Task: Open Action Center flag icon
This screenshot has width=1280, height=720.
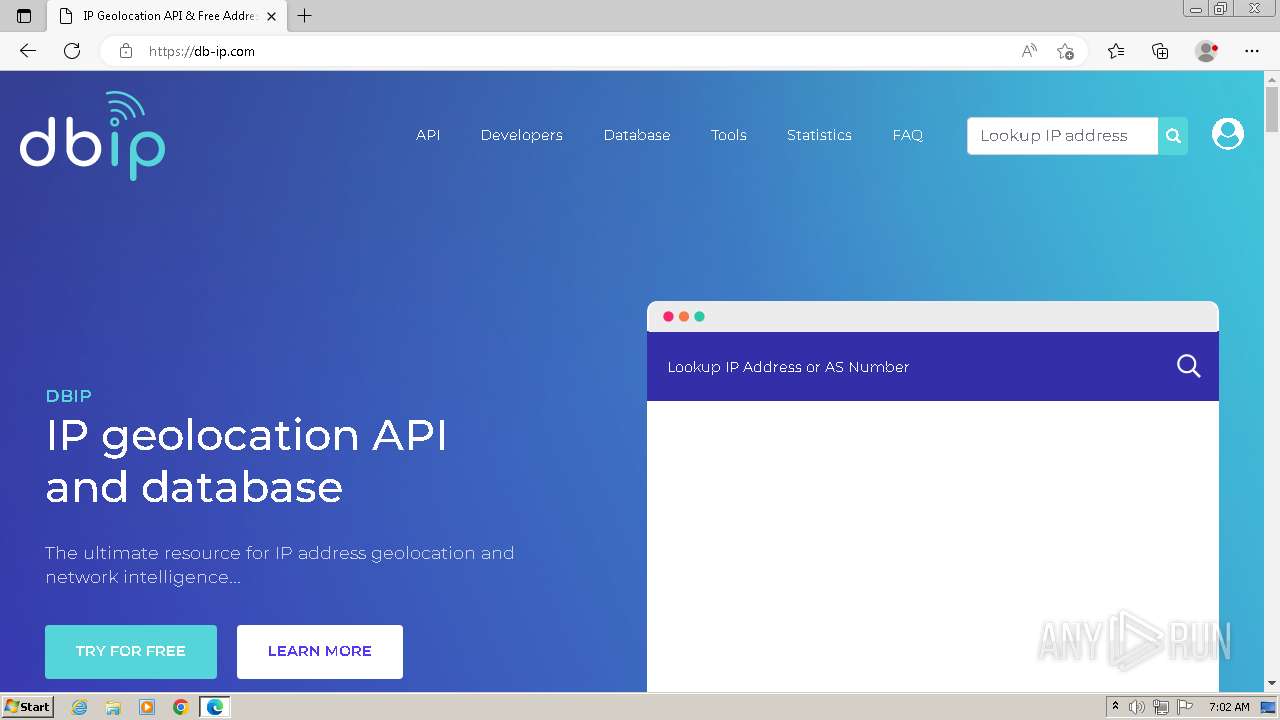Action: pos(1184,707)
